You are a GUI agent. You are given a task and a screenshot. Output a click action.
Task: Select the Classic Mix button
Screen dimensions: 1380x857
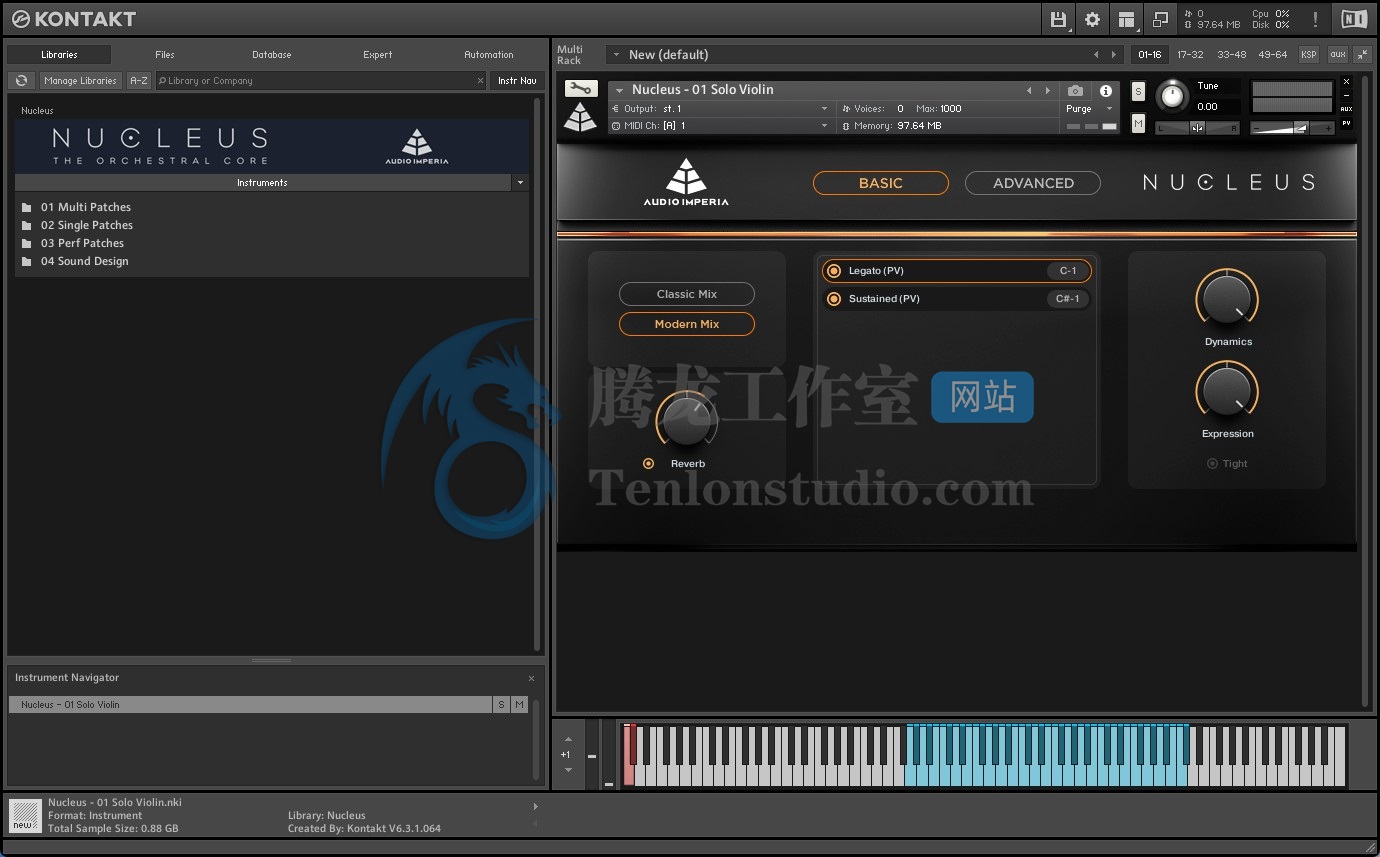click(687, 294)
